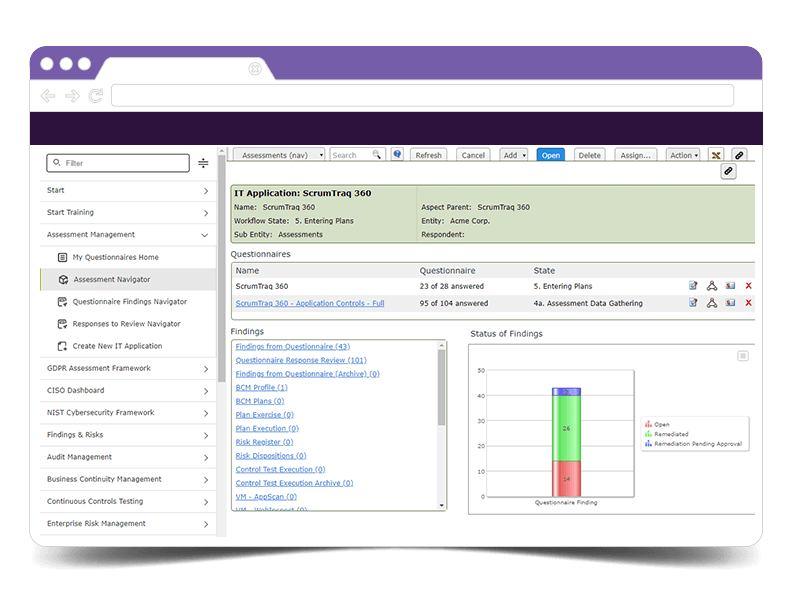Expand the Action dropdown button
800x600 pixels.
[683, 155]
